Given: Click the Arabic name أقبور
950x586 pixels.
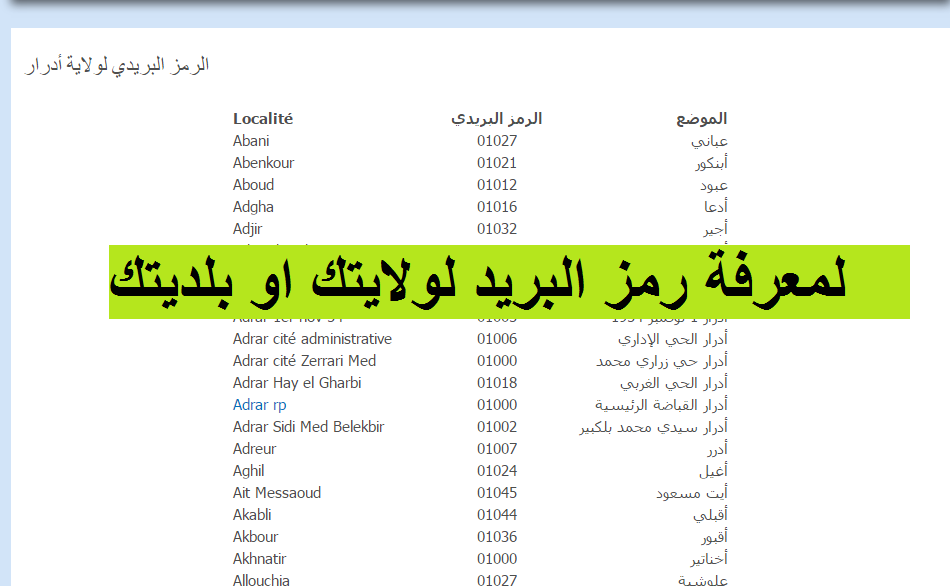Looking at the screenshot, I should (x=714, y=538).
